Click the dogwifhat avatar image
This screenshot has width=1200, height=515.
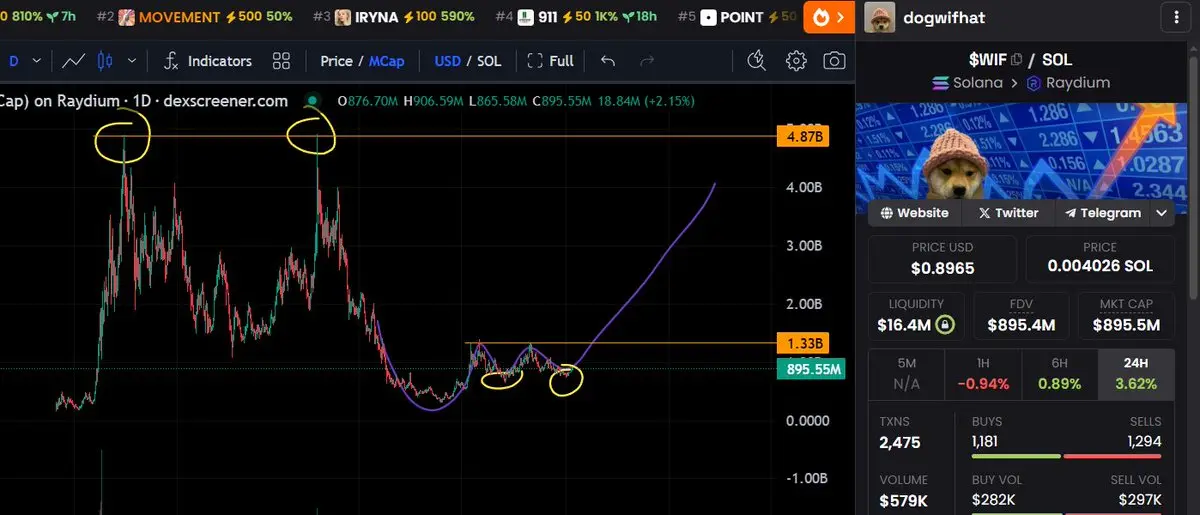(879, 17)
